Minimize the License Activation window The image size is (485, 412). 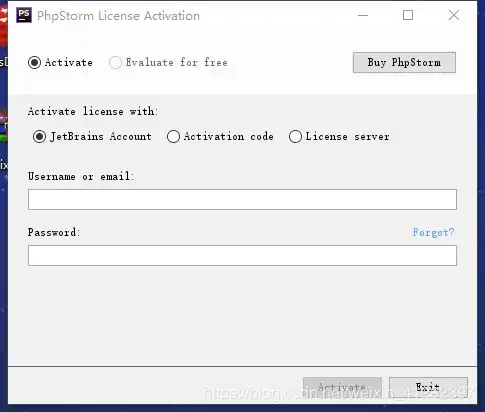(363, 15)
